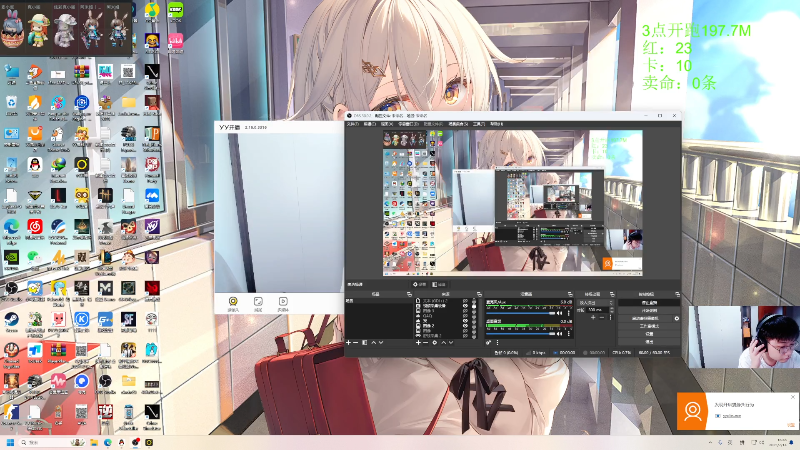Move scene up using Scenes dock arrow

(373, 342)
